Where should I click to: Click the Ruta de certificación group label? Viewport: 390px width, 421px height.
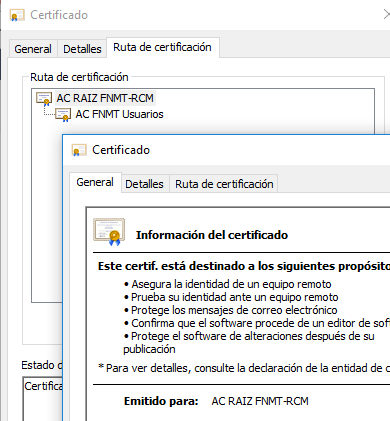pyautogui.click(x=79, y=77)
